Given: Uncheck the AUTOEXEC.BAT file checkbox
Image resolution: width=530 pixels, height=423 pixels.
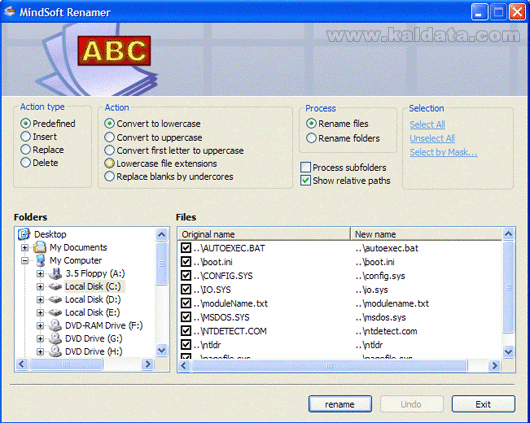Looking at the screenshot, I should pos(186,248).
